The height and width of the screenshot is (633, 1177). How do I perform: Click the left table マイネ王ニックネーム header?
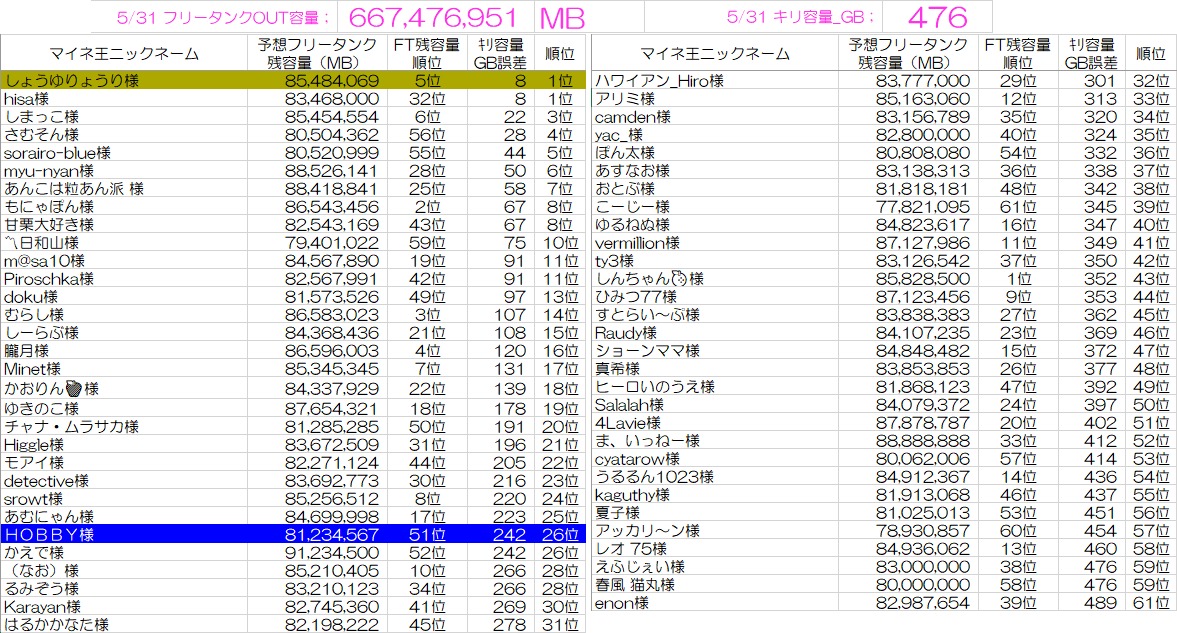click(x=124, y=53)
